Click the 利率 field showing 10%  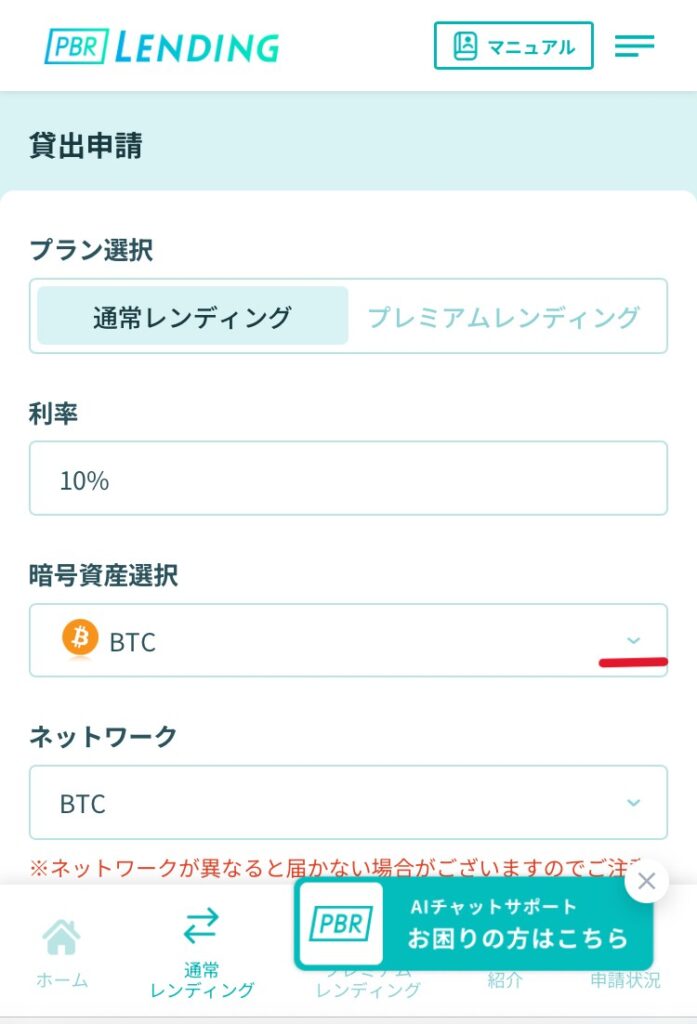pos(348,479)
